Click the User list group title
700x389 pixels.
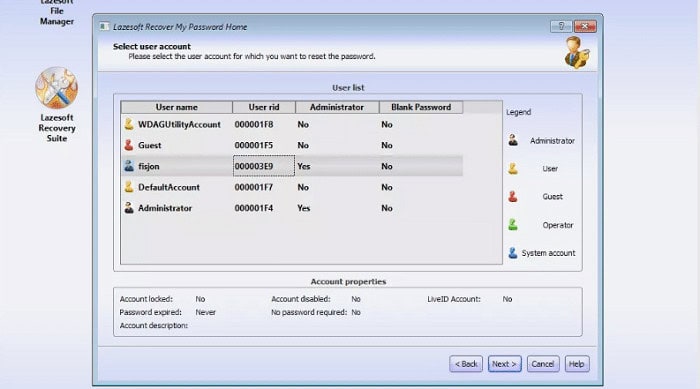[x=348, y=88]
